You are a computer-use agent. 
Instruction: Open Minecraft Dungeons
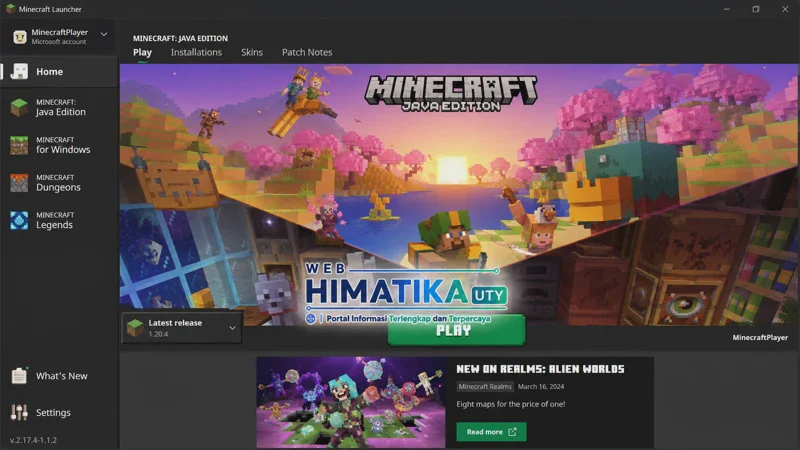pos(59,183)
